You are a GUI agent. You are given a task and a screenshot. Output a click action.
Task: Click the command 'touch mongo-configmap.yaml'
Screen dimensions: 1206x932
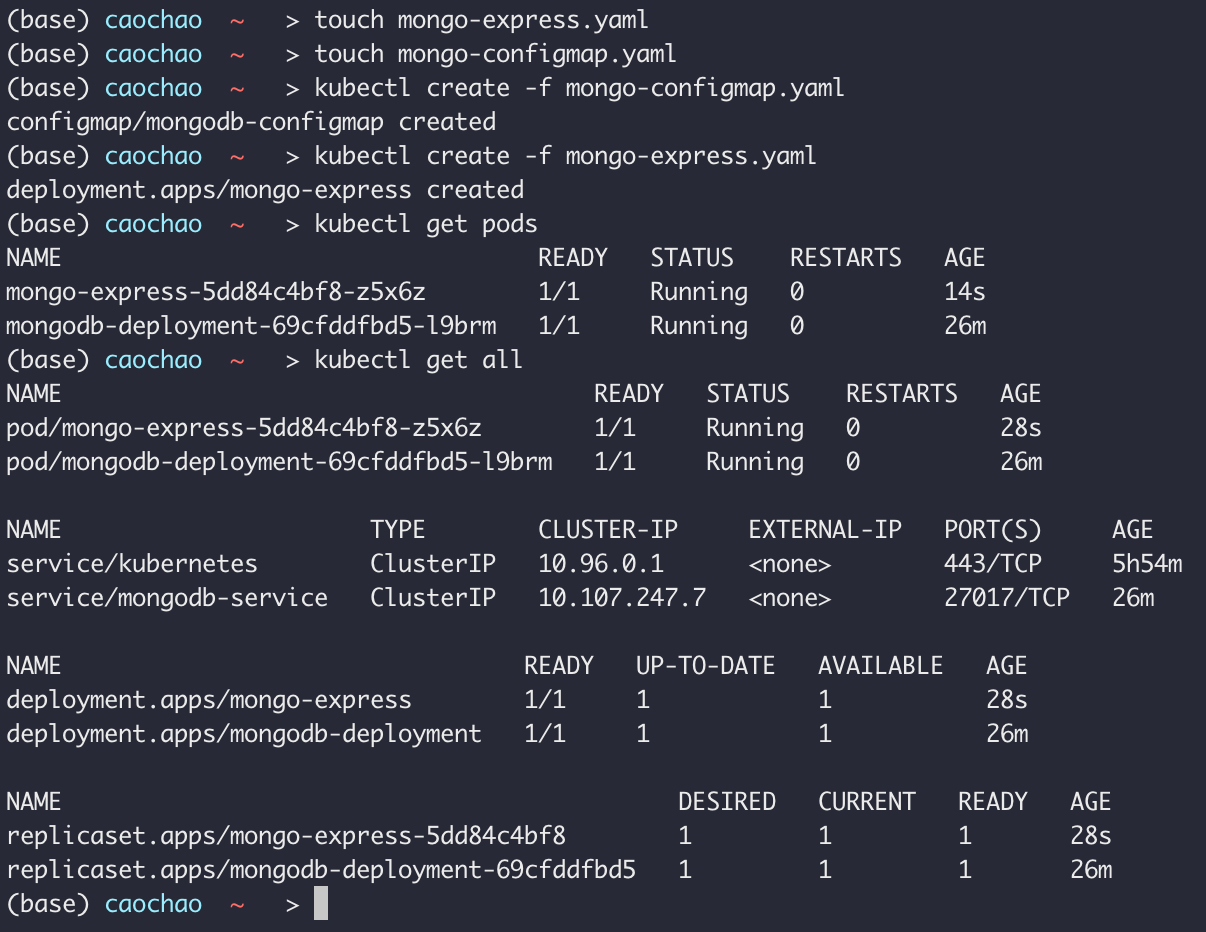point(495,54)
